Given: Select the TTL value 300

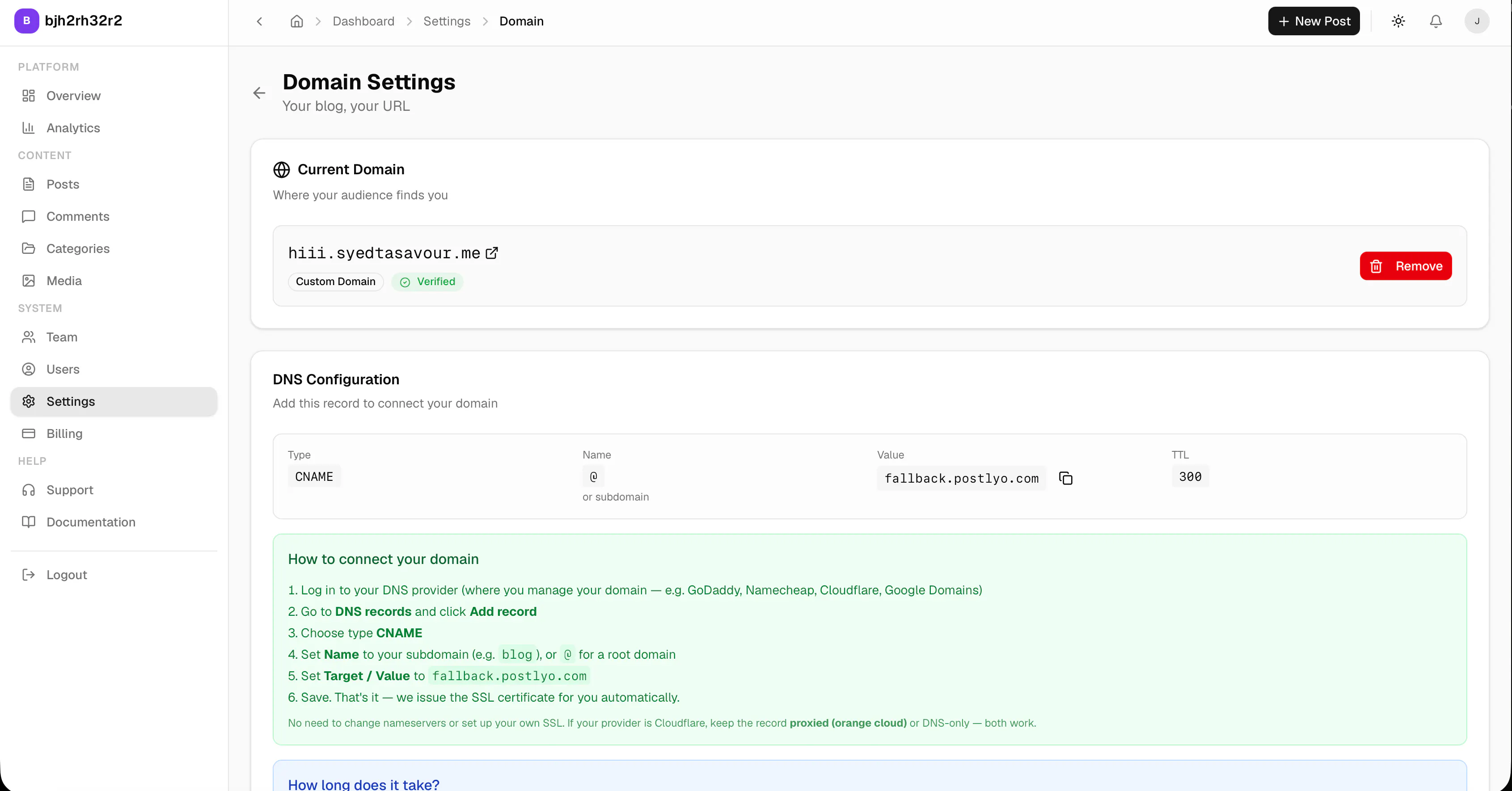Looking at the screenshot, I should pyautogui.click(x=1191, y=476).
